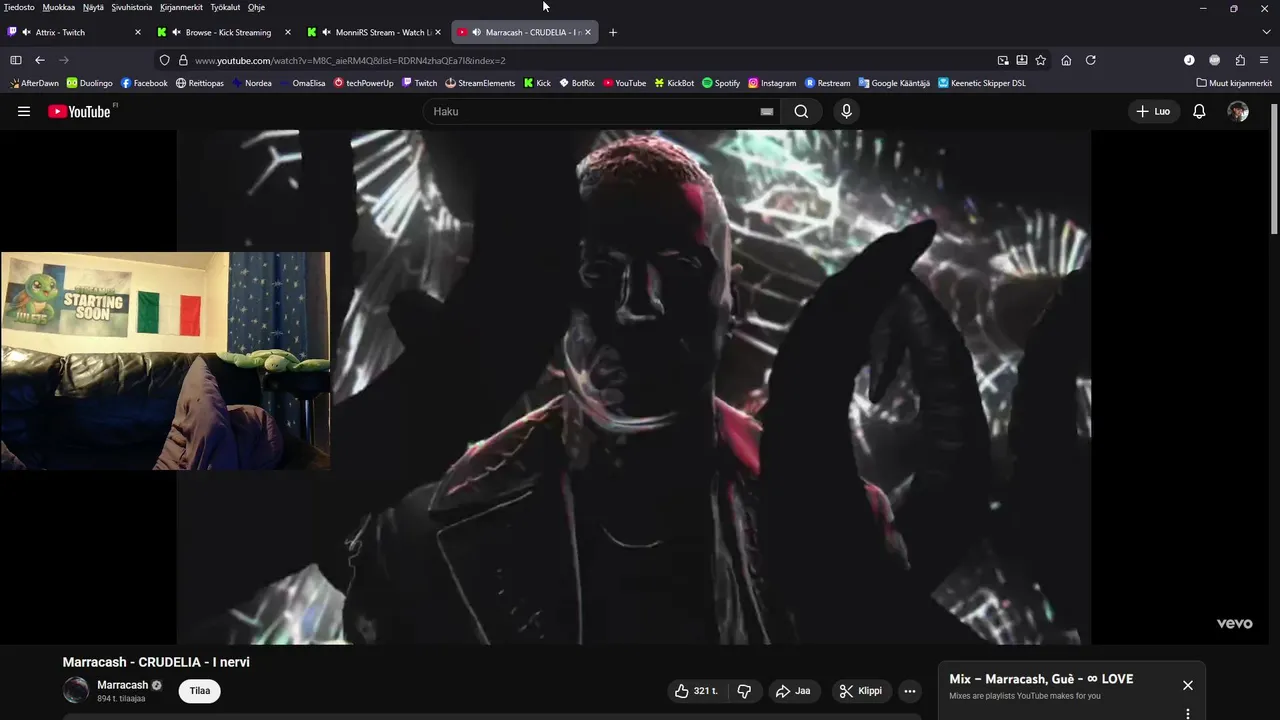
Task: Toggle the Firefox sidebar button
Action: 16,60
